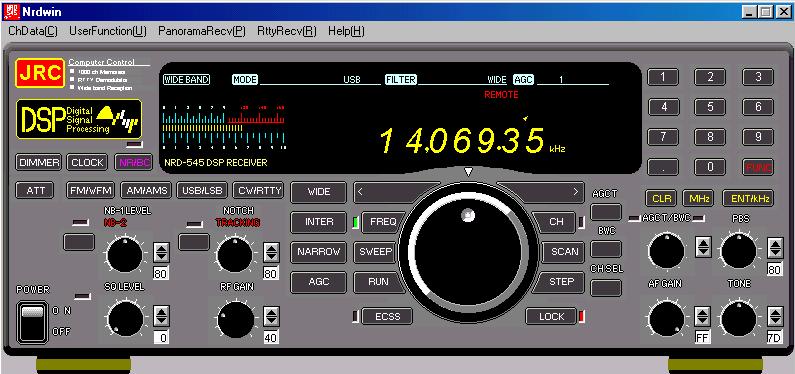Click the RF GAIN knob
The width and height of the screenshot is (795, 374).
click(235, 319)
